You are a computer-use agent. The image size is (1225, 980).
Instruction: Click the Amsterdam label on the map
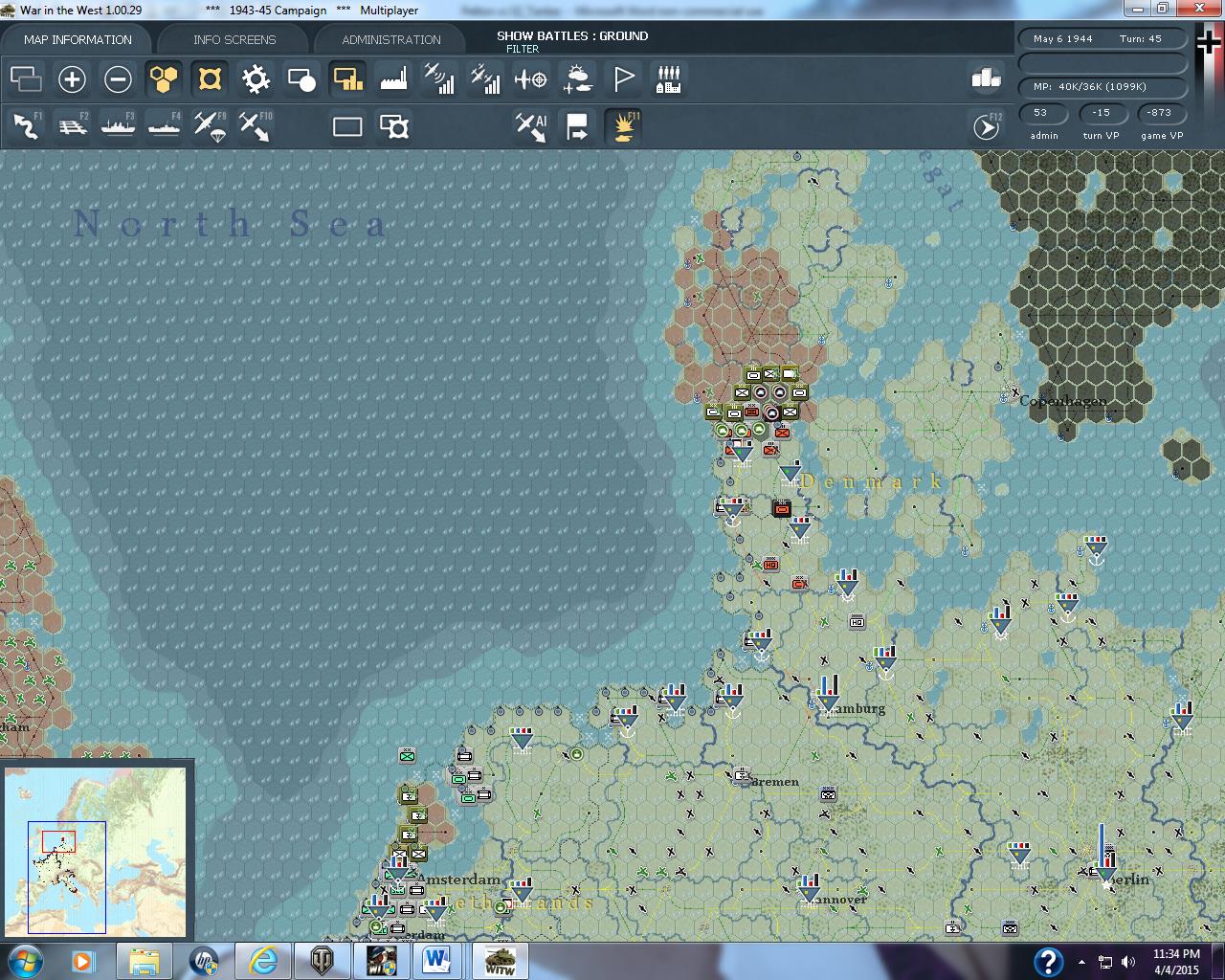click(x=459, y=880)
